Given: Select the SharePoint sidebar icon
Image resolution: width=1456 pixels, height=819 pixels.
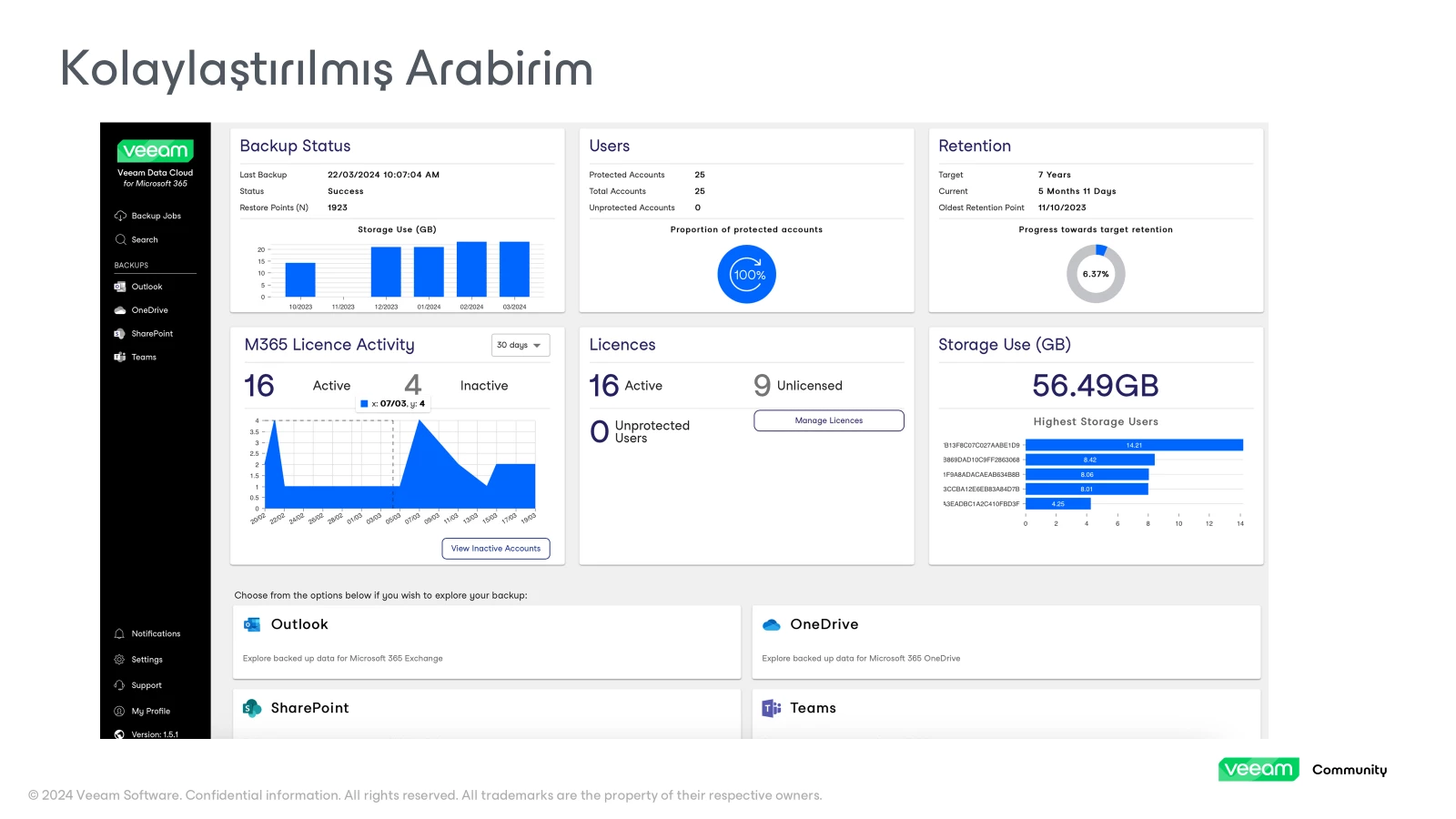Looking at the screenshot, I should (120, 334).
